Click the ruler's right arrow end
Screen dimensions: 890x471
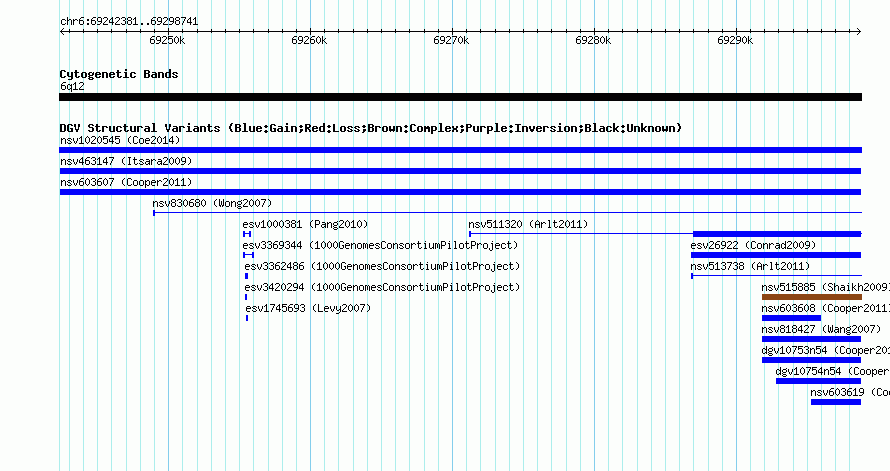pyautogui.click(x=859, y=32)
